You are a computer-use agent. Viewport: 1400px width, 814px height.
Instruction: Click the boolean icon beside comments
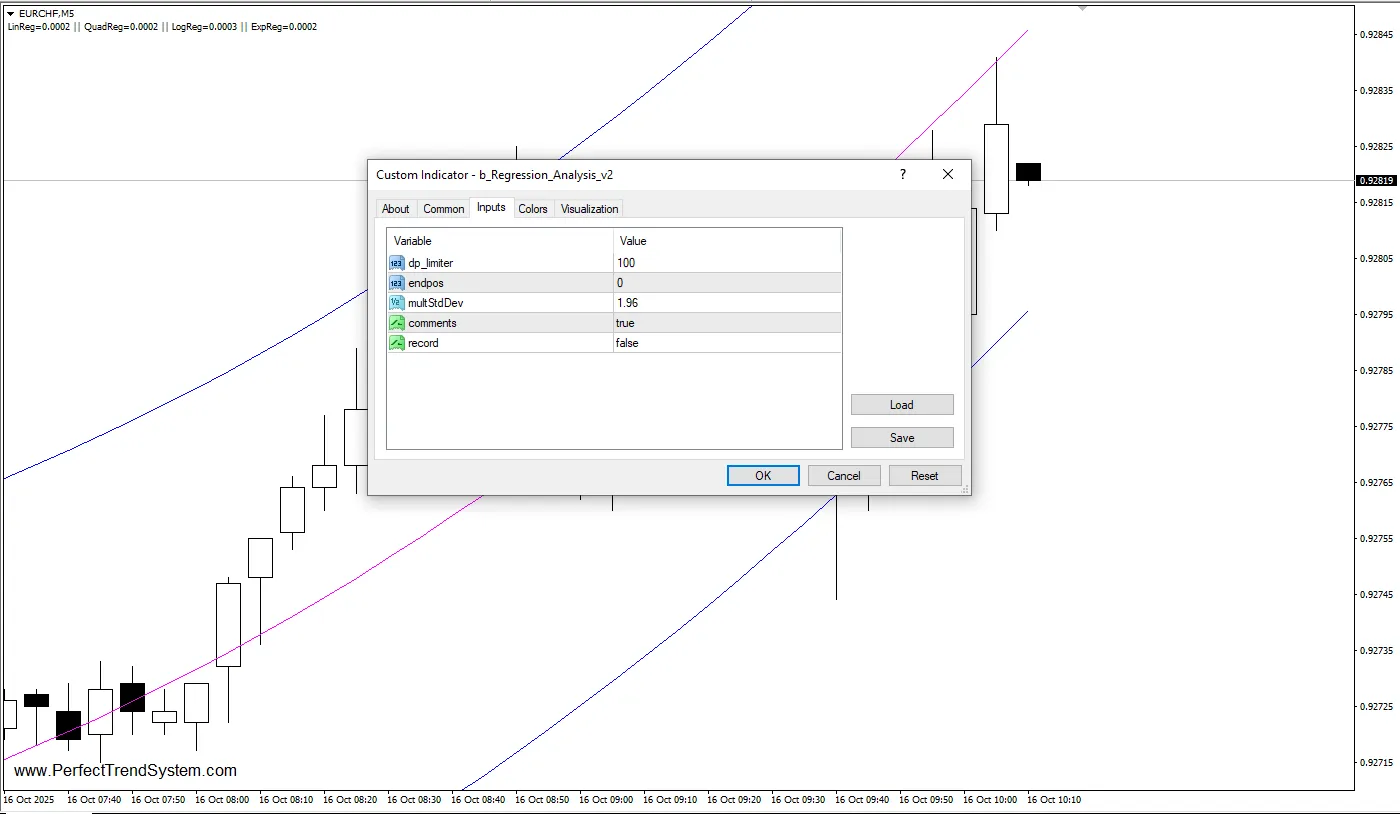coord(396,323)
